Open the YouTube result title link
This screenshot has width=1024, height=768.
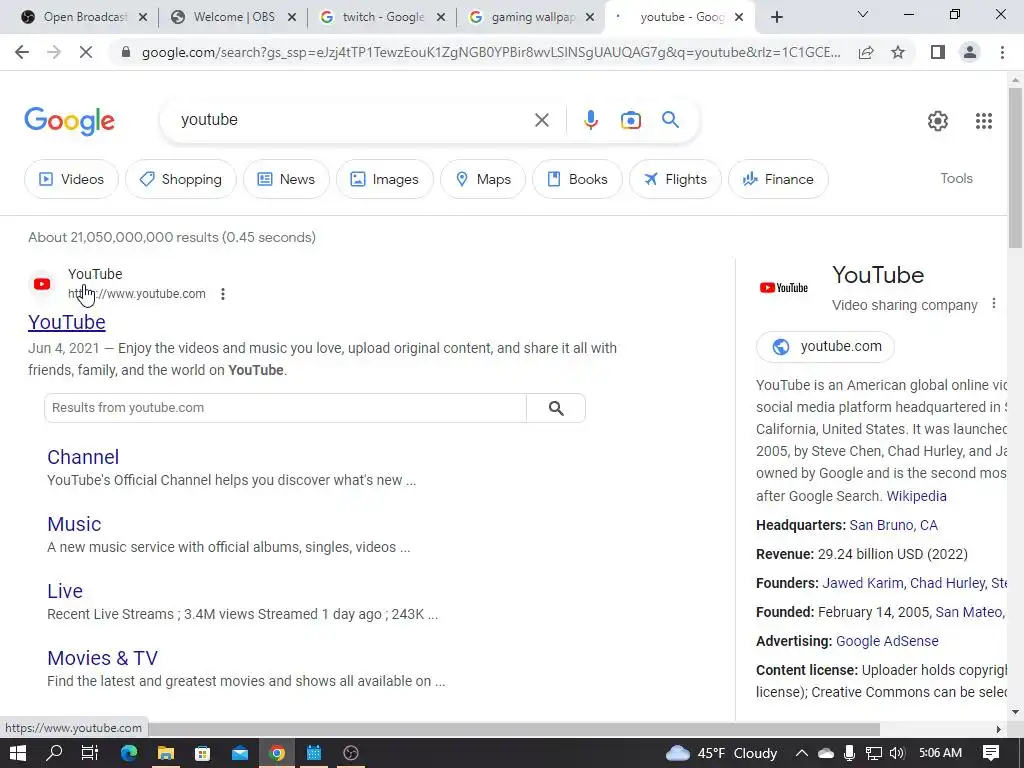67,322
